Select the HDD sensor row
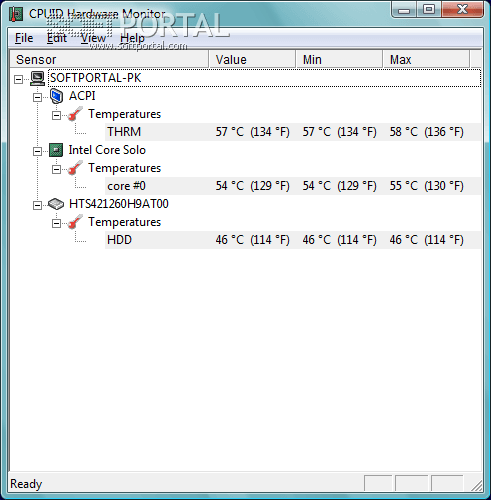This screenshot has width=491, height=500. (x=293, y=240)
